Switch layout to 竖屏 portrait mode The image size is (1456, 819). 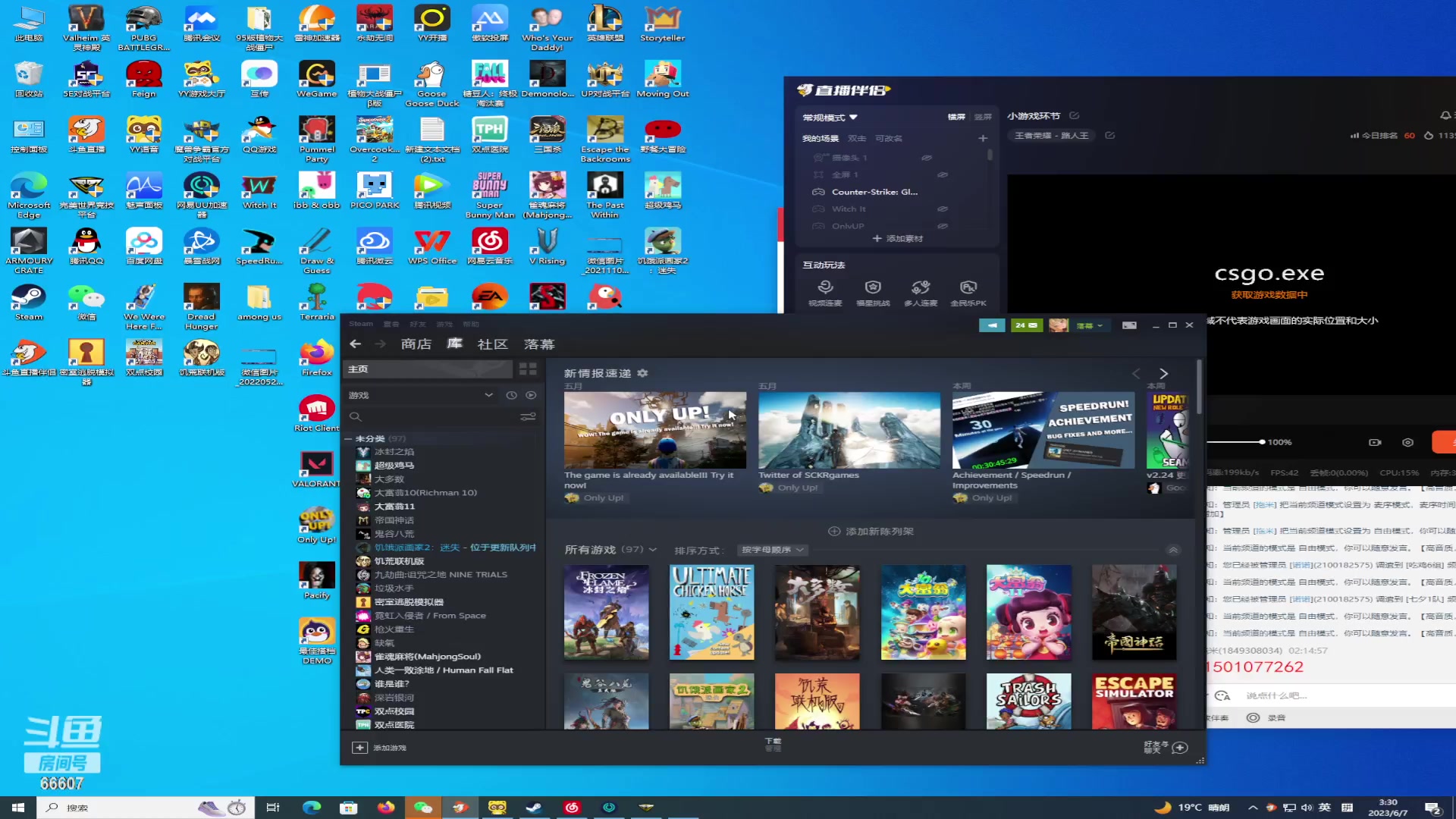click(x=983, y=117)
